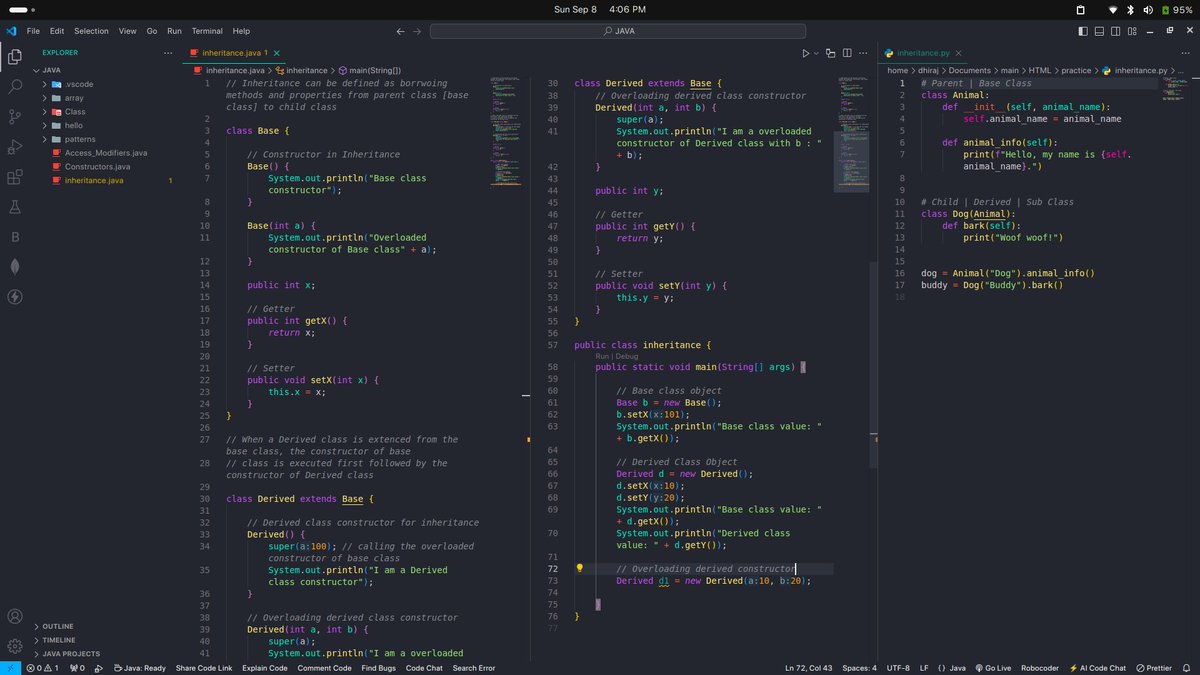1200x675 pixels.
Task: Open the File menu
Action: pos(34,31)
